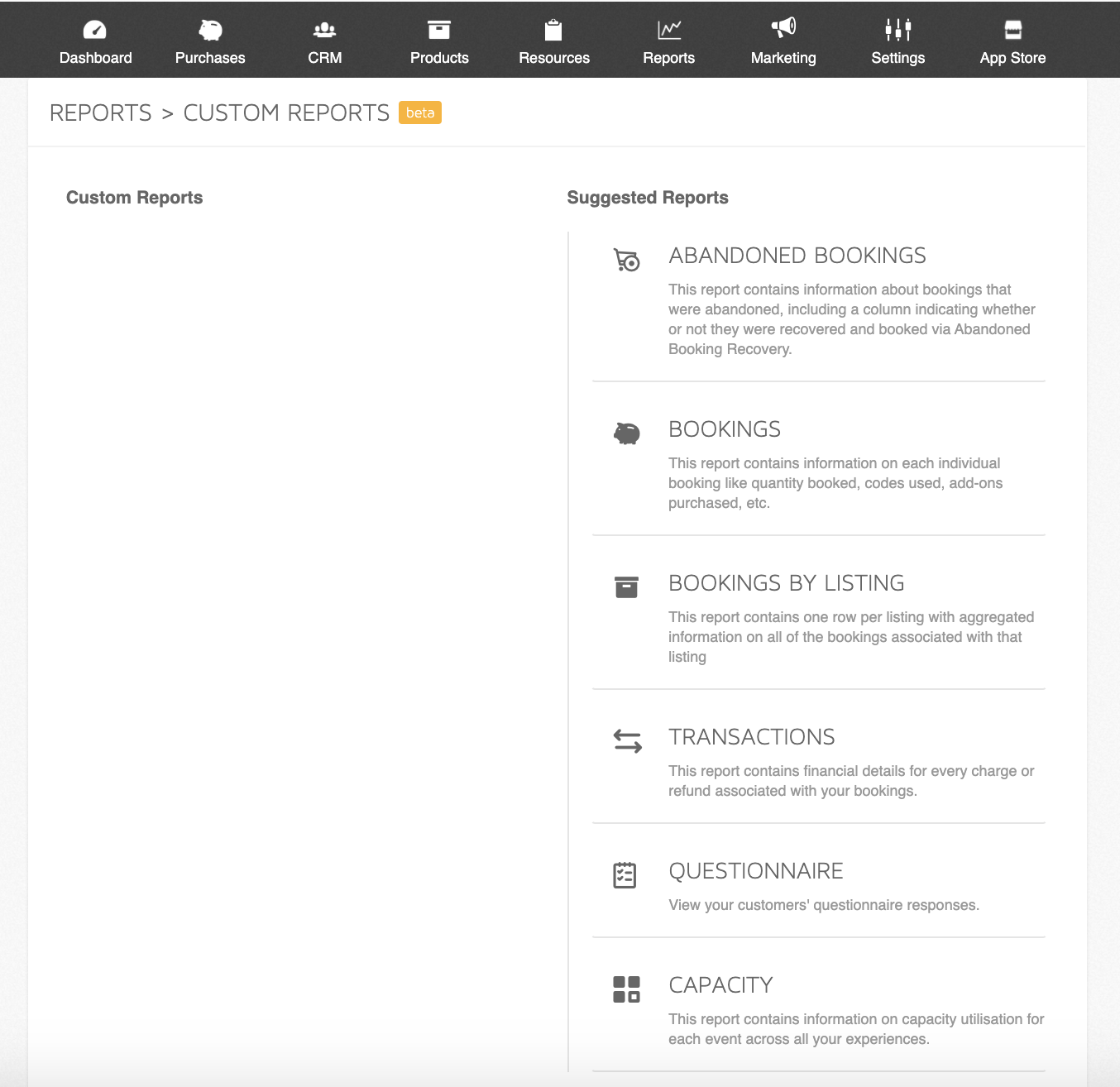Click the Reports chart icon
Viewport: 1120px width, 1087px height.
(669, 30)
